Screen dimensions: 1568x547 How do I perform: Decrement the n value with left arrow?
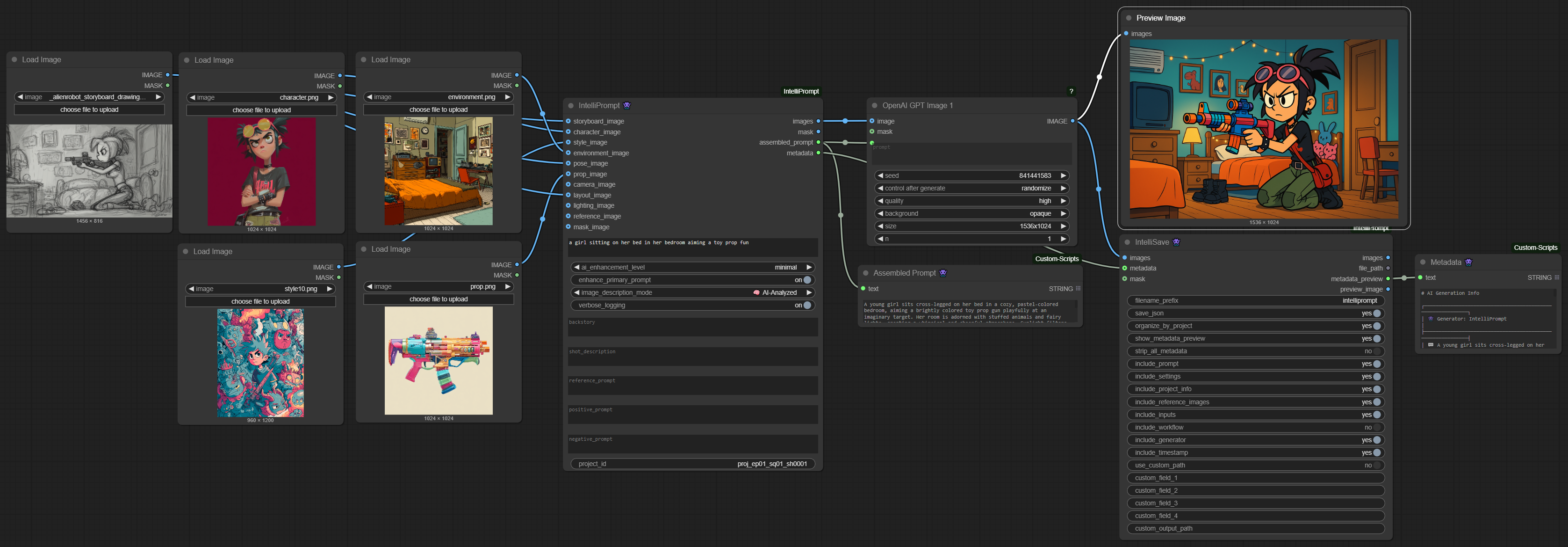pyautogui.click(x=880, y=239)
